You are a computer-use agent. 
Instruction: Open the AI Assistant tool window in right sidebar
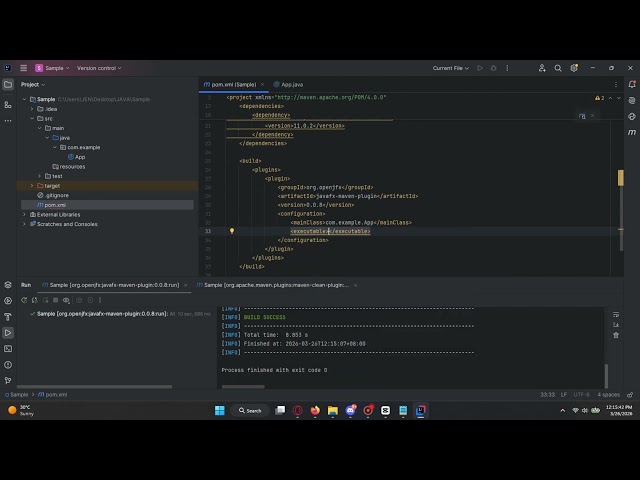(x=632, y=100)
